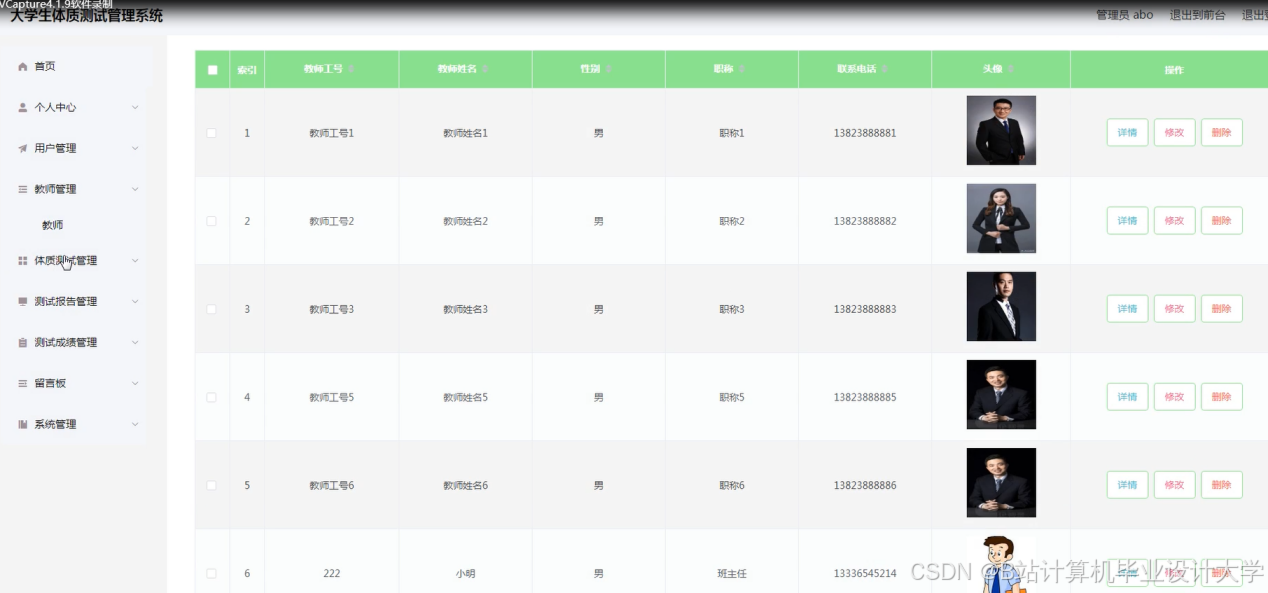Sort by 教师工号 column arrows
The image size is (1268, 593).
351,69
